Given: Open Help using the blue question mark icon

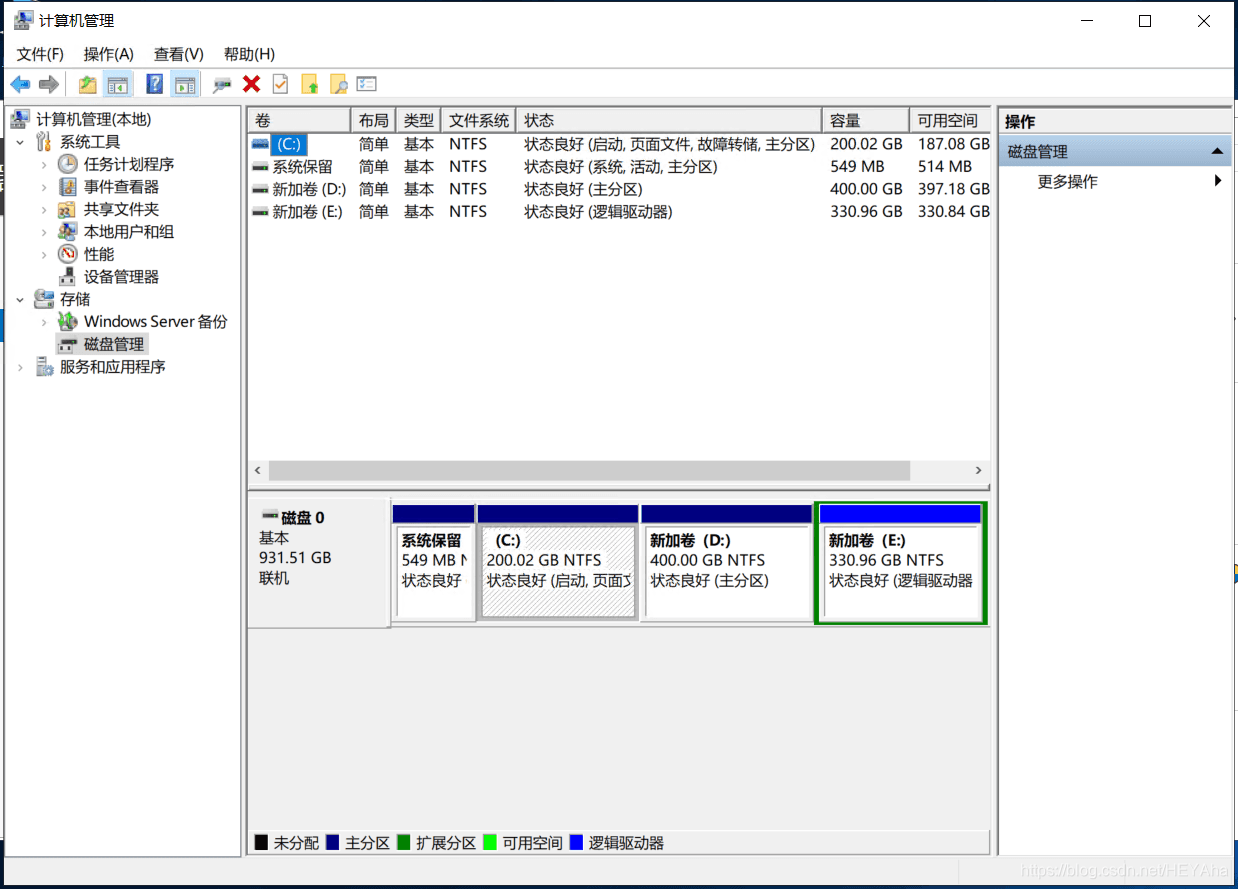Looking at the screenshot, I should pyautogui.click(x=154, y=83).
